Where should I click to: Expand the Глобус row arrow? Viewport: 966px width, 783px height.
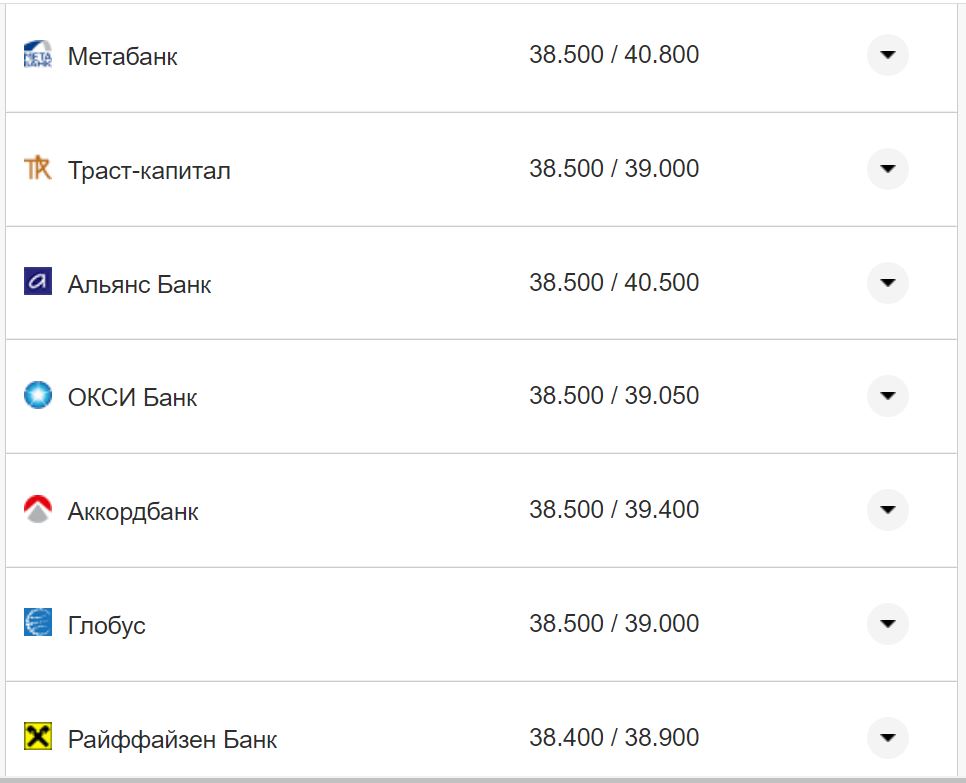887,624
